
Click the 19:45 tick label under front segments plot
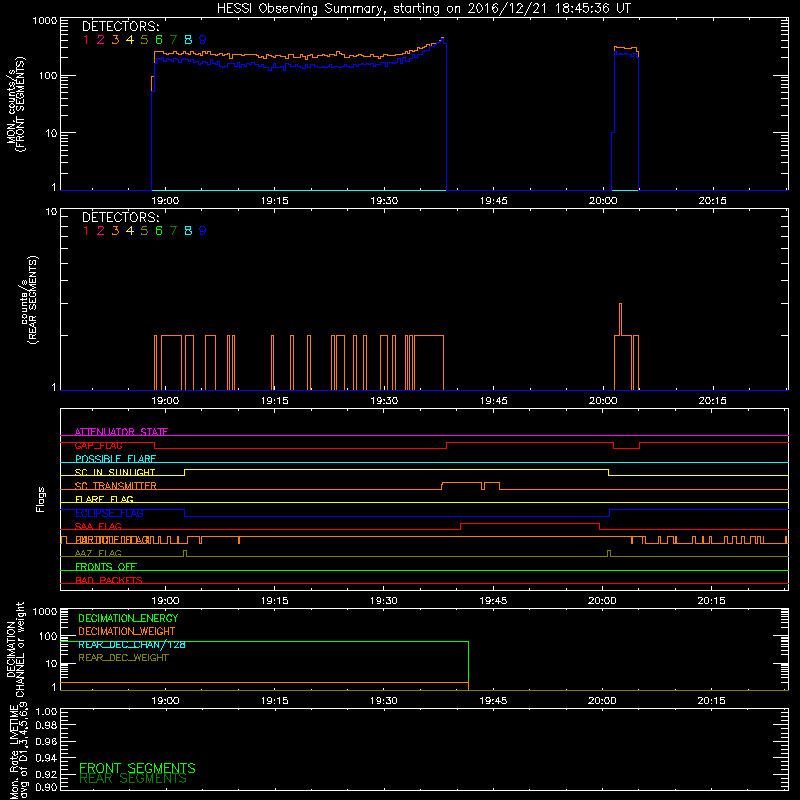pyautogui.click(x=493, y=201)
